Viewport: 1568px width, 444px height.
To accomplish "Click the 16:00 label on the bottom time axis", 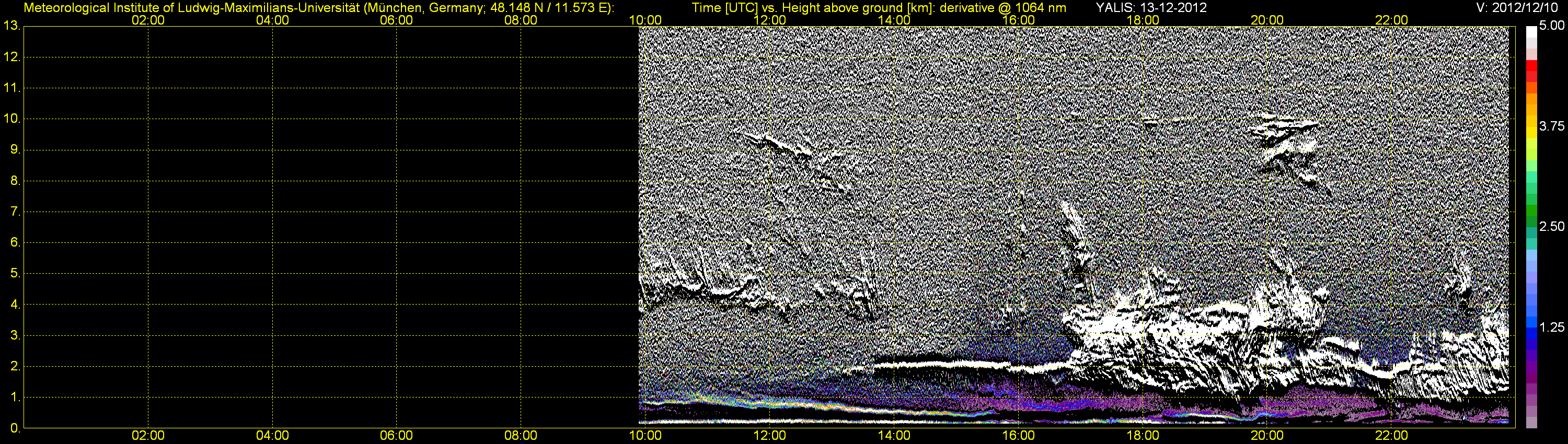I will (1018, 436).
